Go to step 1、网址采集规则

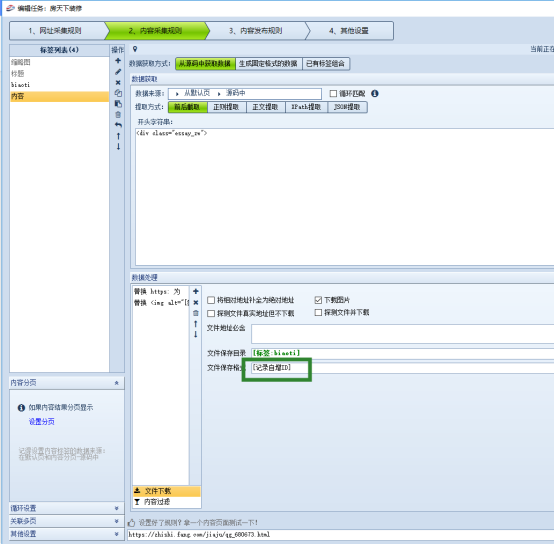pyautogui.click(x=55, y=31)
